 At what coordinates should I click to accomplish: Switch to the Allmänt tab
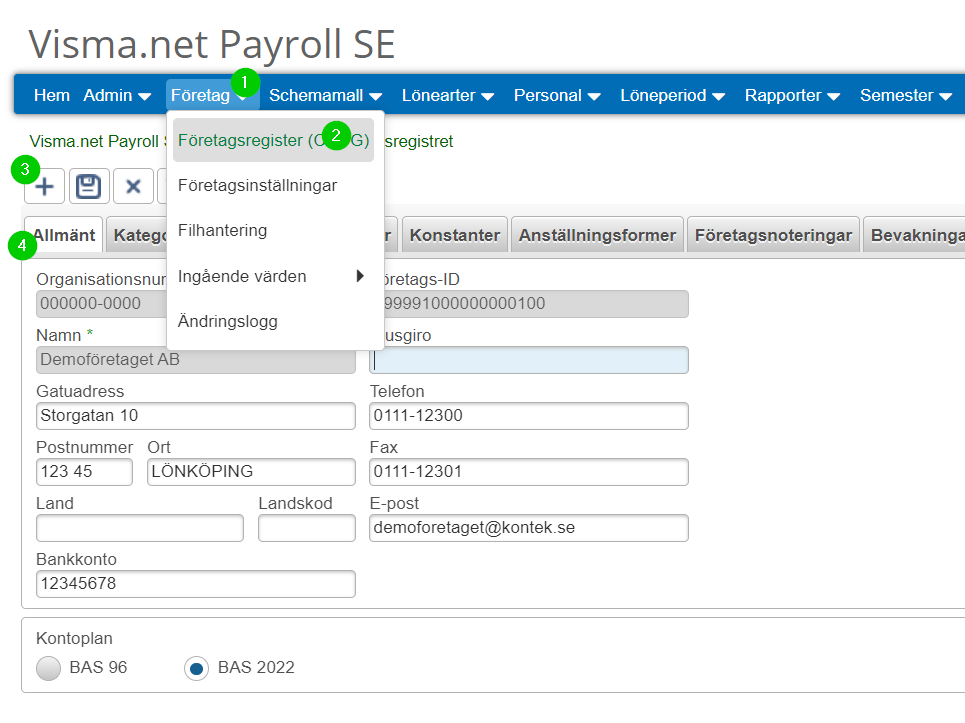point(64,235)
